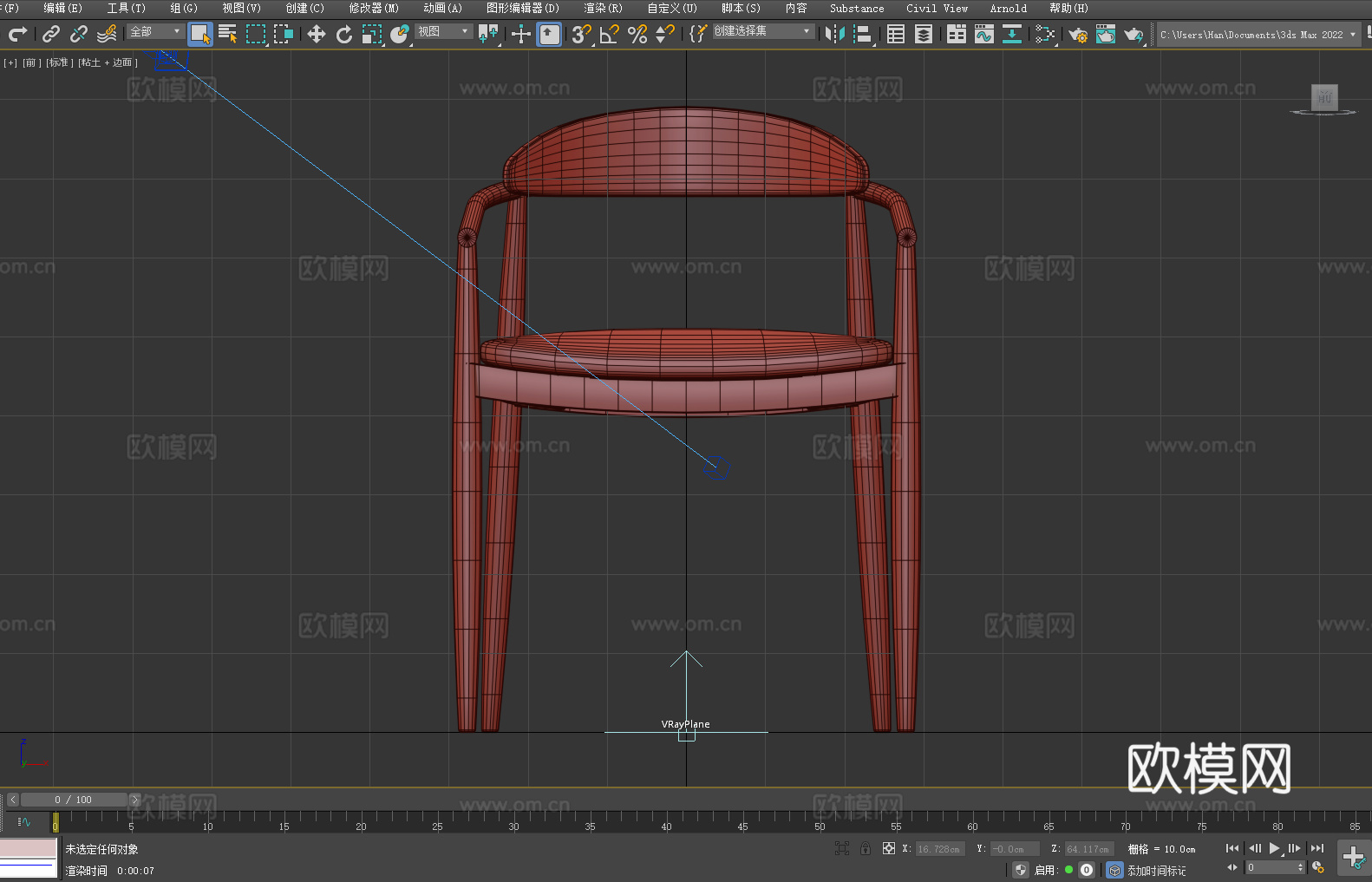Open the 全部 selection filter dropdown

155,31
